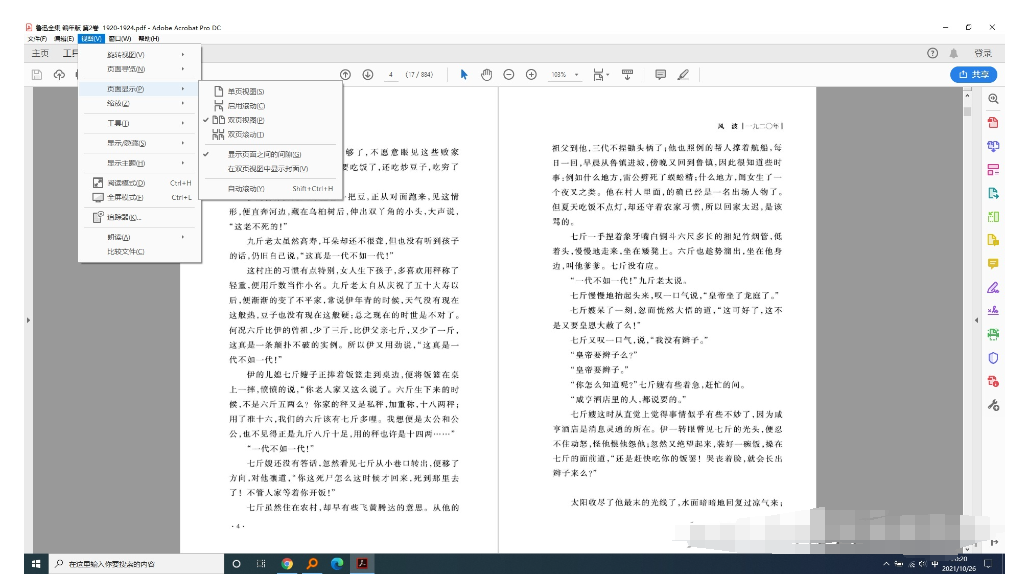The width and height of the screenshot is (1030, 582).
Task: Choose the selection arrow tool
Action: click(x=464, y=75)
